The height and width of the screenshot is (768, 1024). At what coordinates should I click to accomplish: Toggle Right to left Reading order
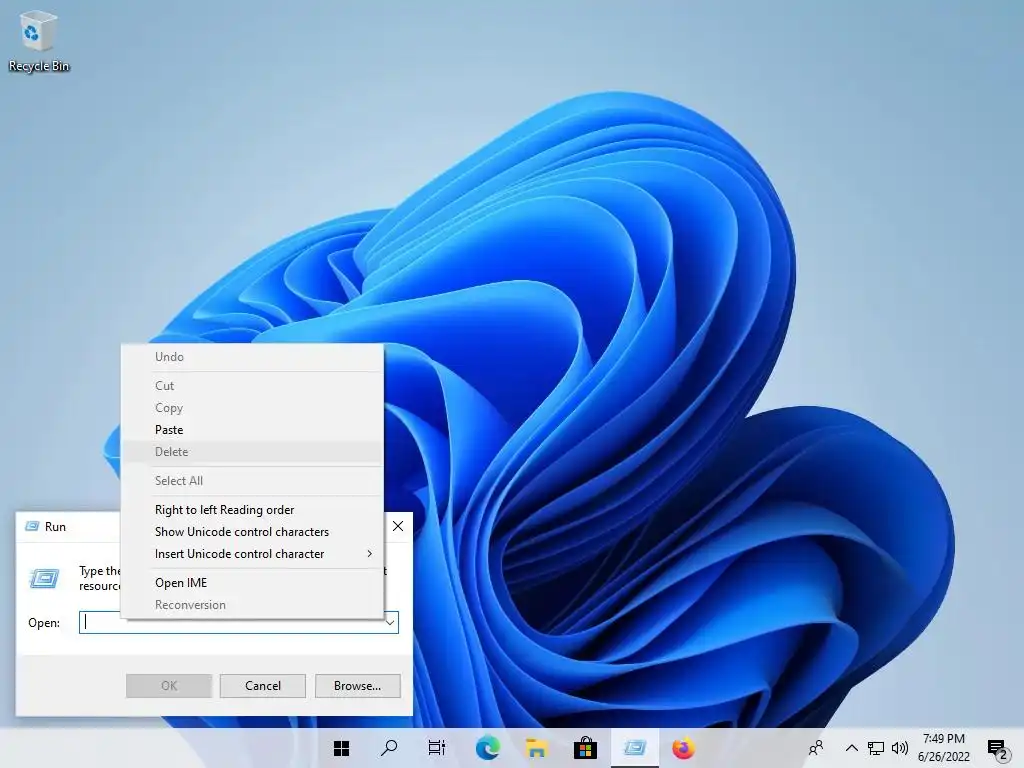(252, 509)
